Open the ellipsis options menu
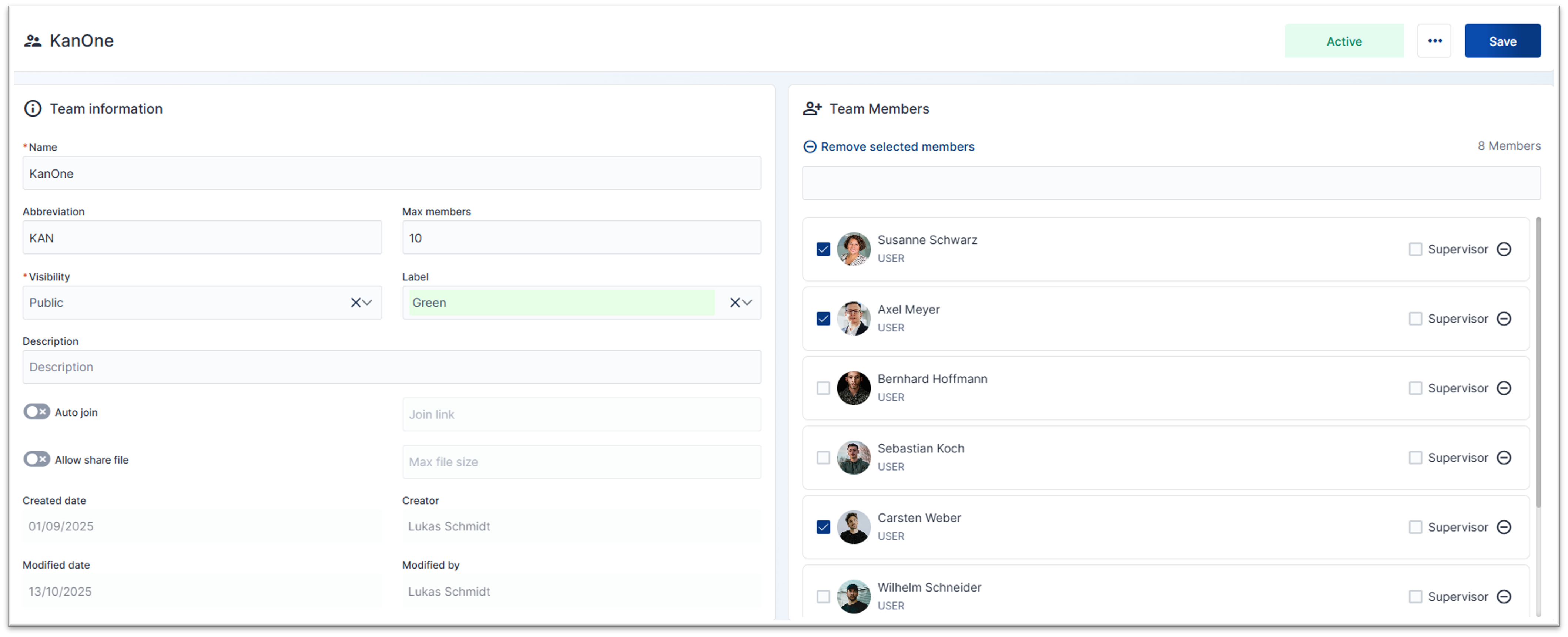 pyautogui.click(x=1435, y=40)
